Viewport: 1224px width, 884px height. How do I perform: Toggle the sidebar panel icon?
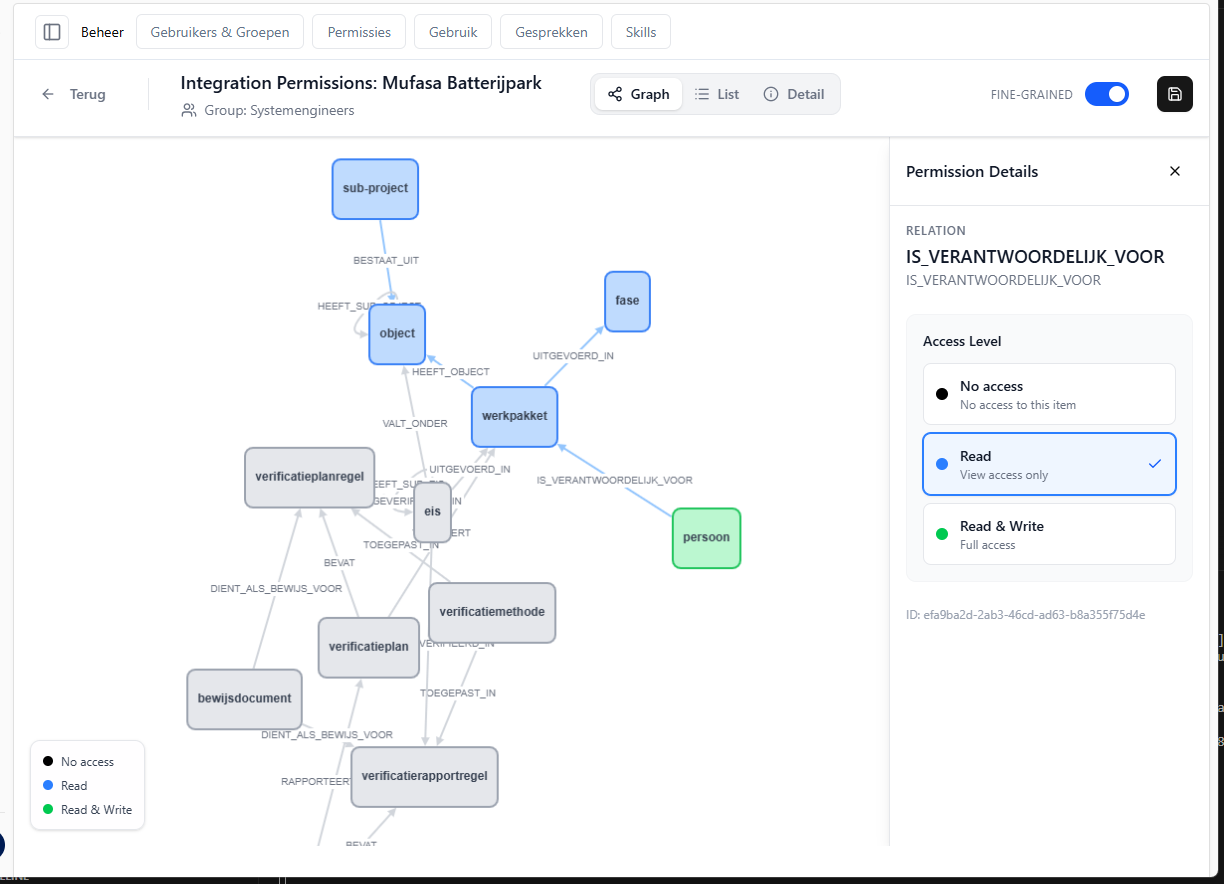[x=52, y=32]
